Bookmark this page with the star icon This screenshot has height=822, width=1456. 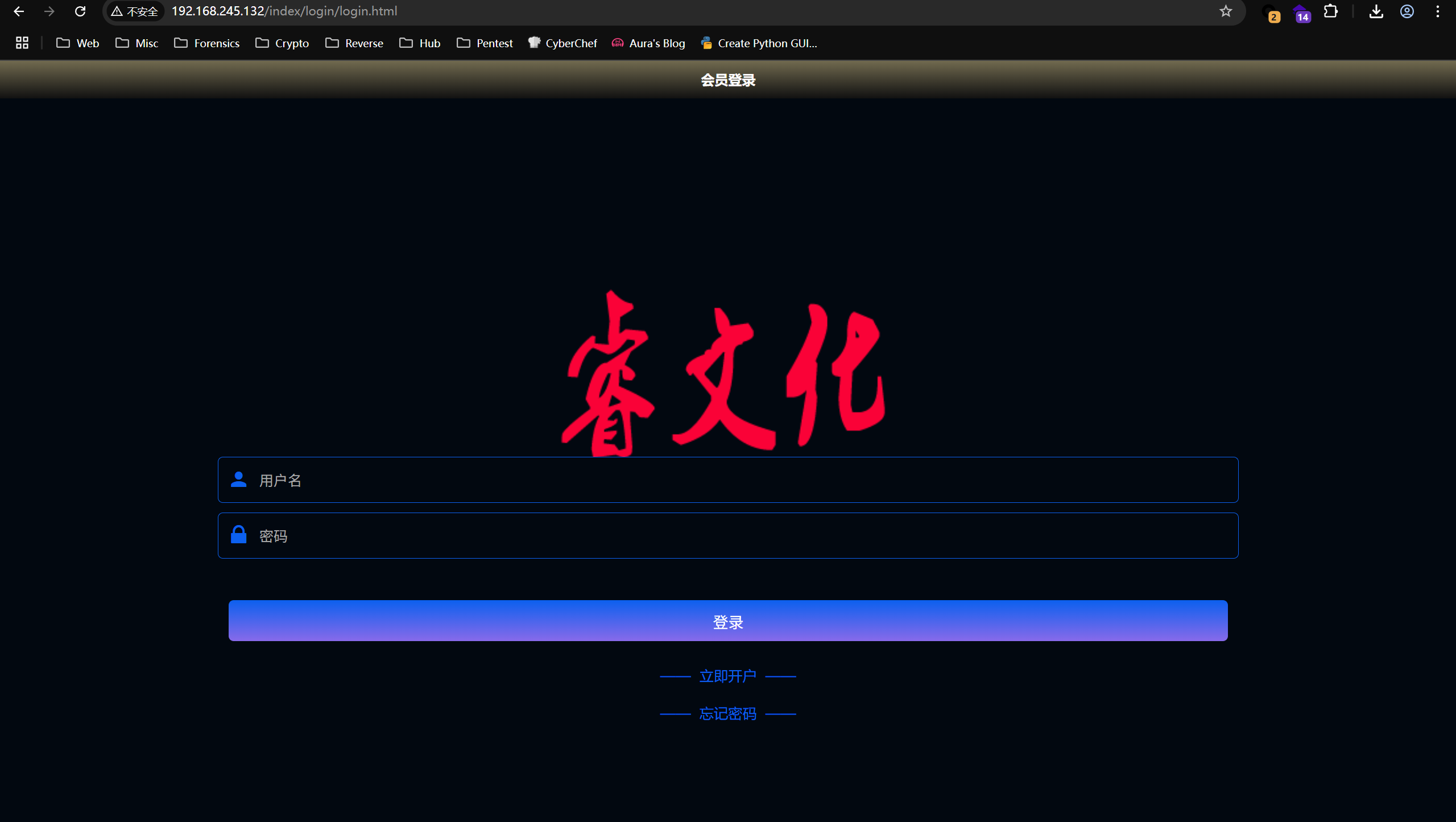(x=1226, y=11)
